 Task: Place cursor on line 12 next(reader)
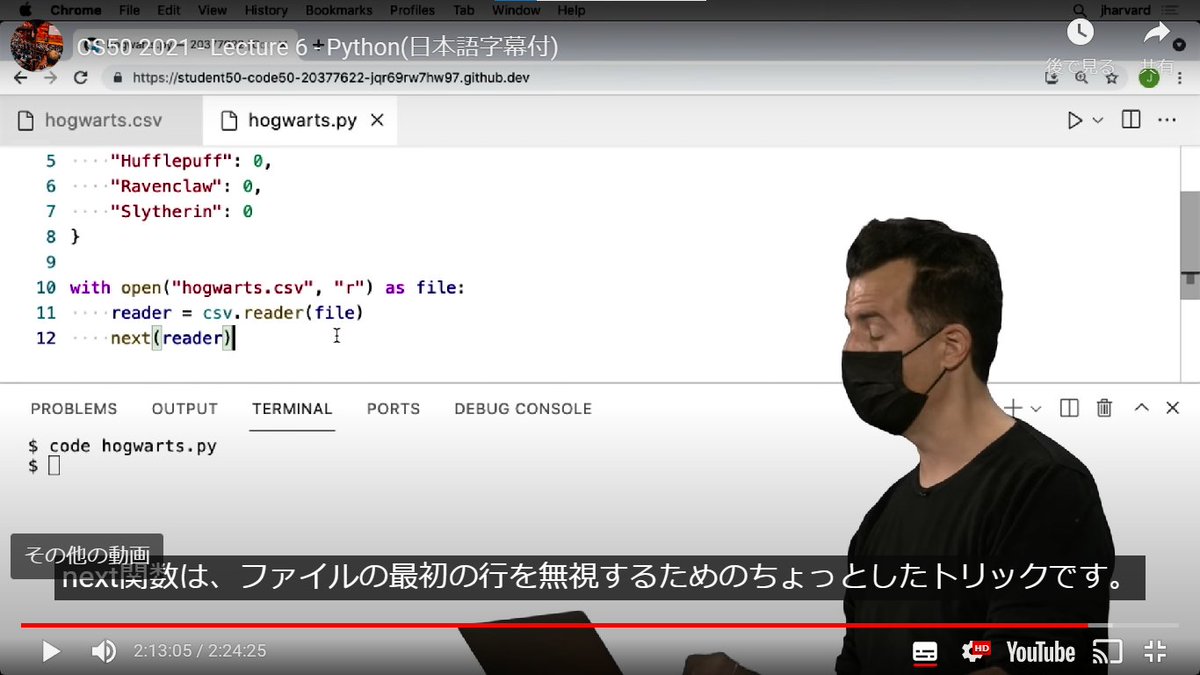pos(171,338)
